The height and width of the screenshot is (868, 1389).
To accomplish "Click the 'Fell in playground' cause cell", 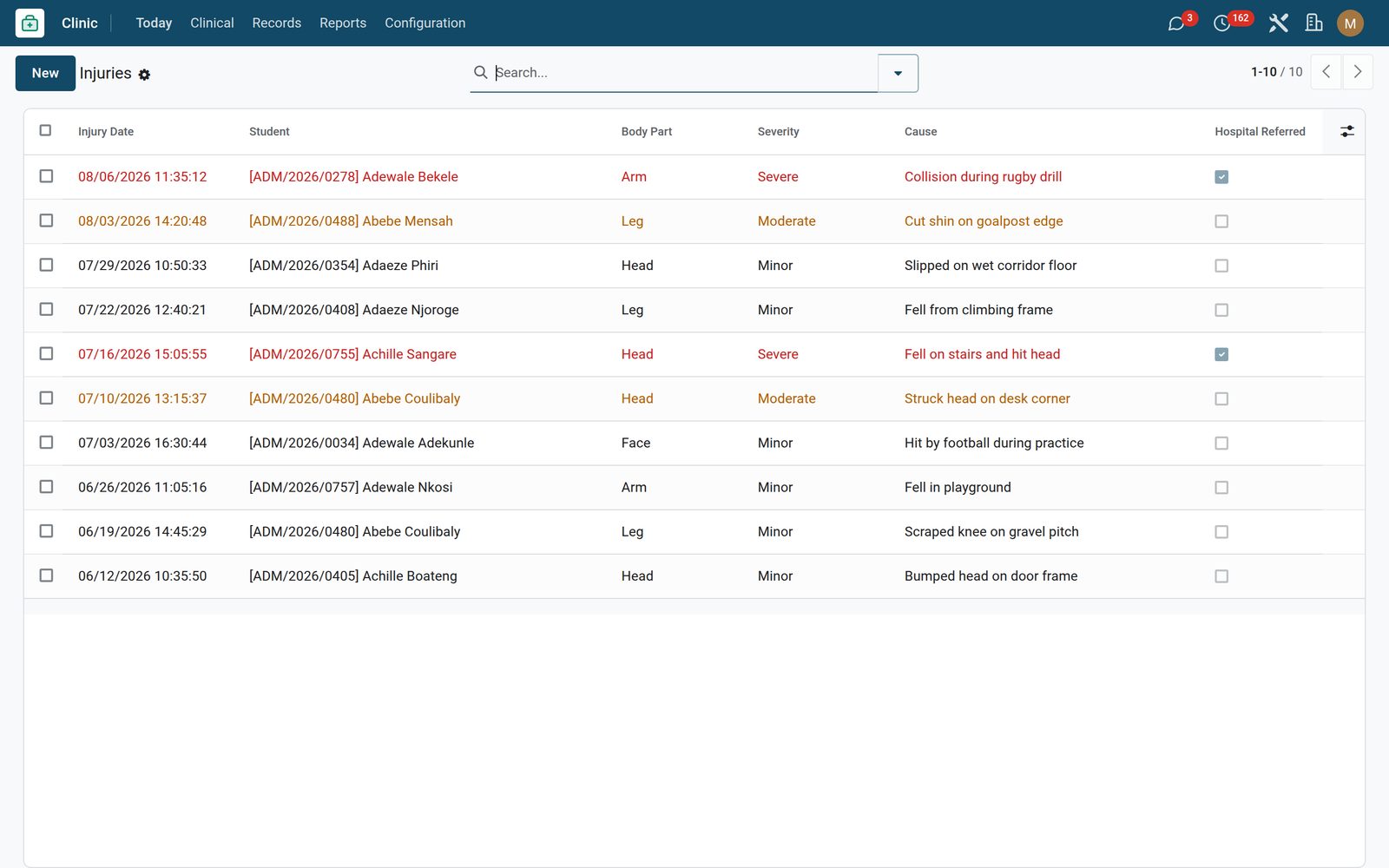I will pos(958,487).
